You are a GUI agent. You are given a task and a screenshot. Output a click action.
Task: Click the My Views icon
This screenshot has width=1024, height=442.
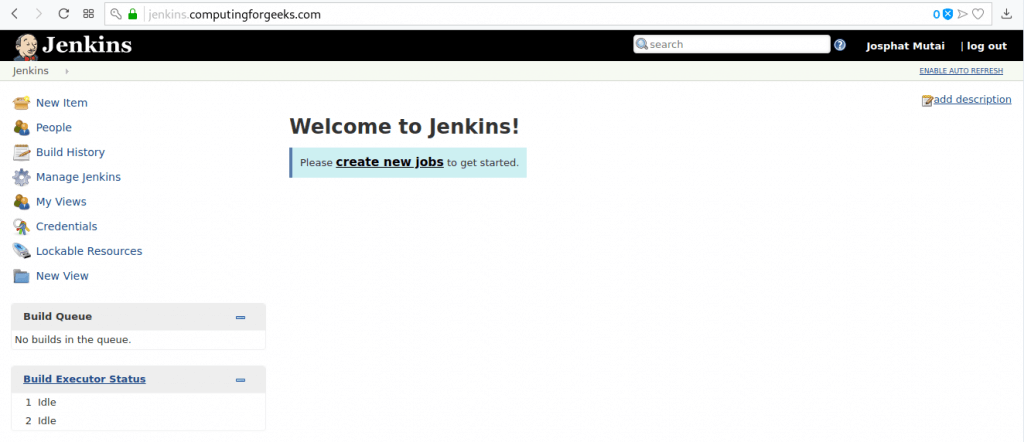[x=22, y=202]
